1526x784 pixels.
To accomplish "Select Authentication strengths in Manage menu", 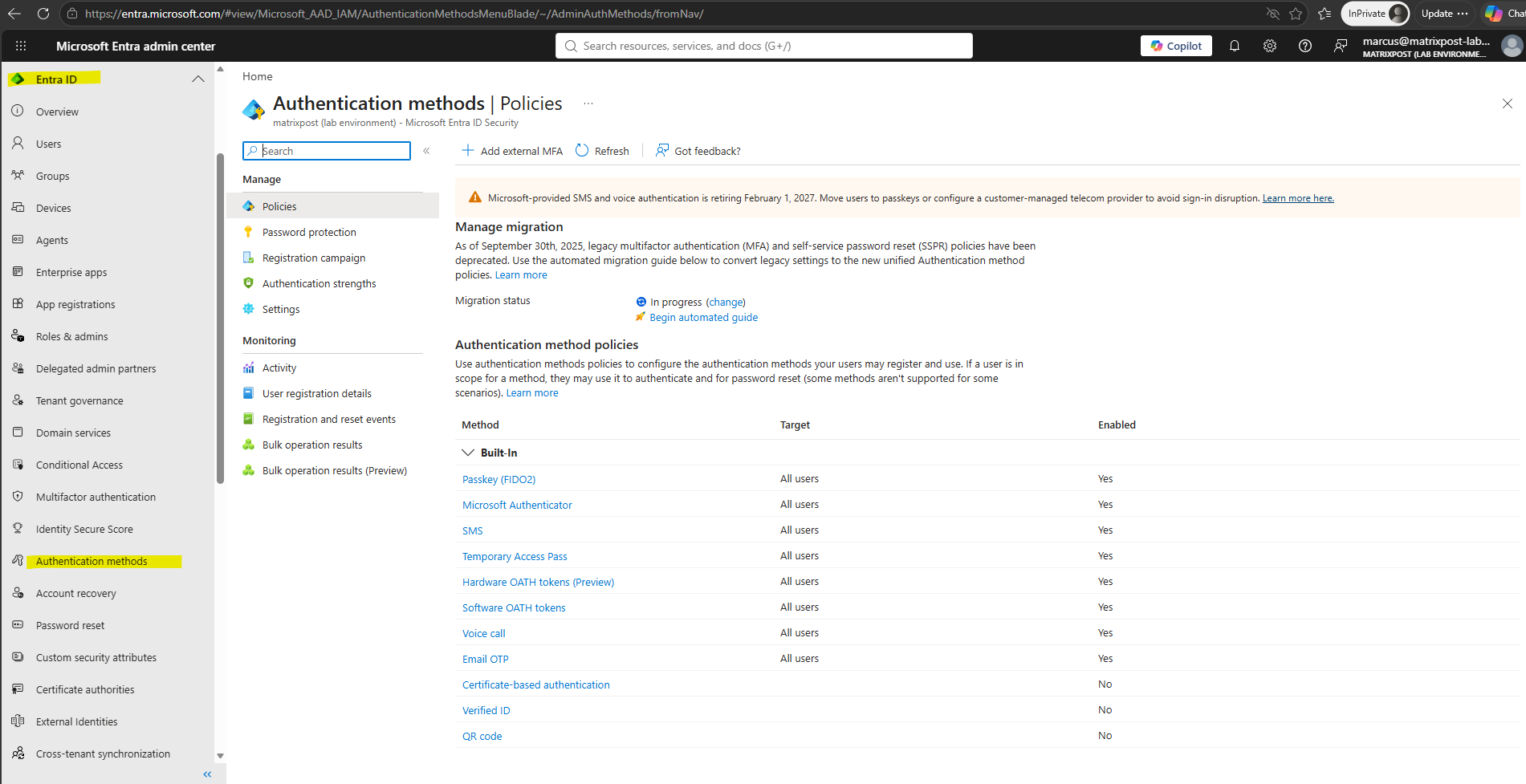I will (x=319, y=283).
